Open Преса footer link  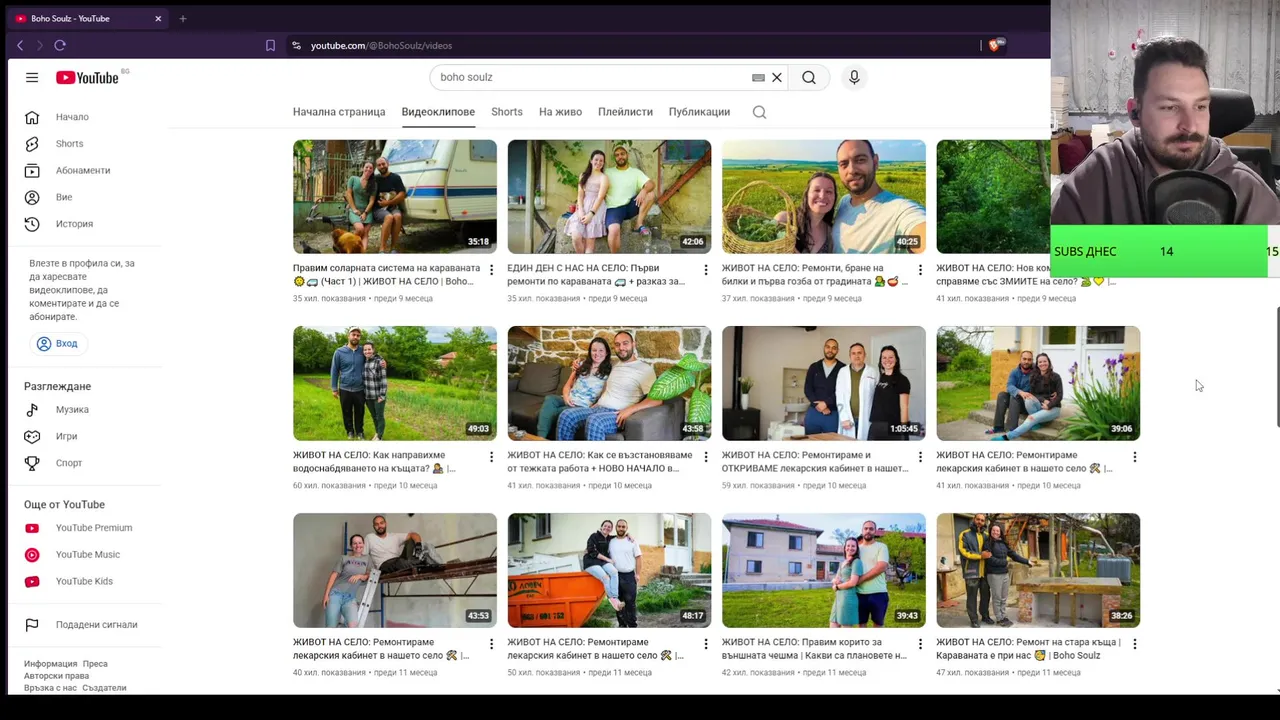tap(95, 664)
